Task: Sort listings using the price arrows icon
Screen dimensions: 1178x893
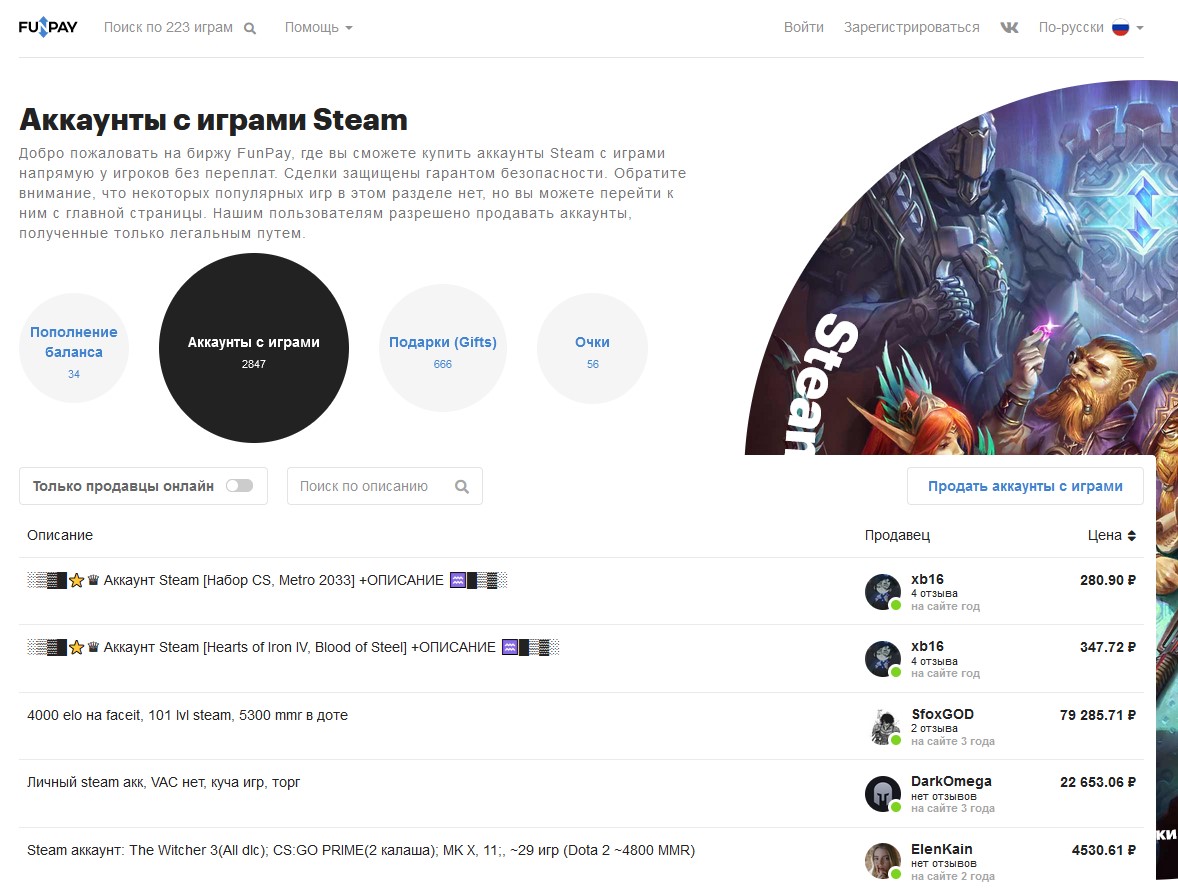Action: (1131, 535)
